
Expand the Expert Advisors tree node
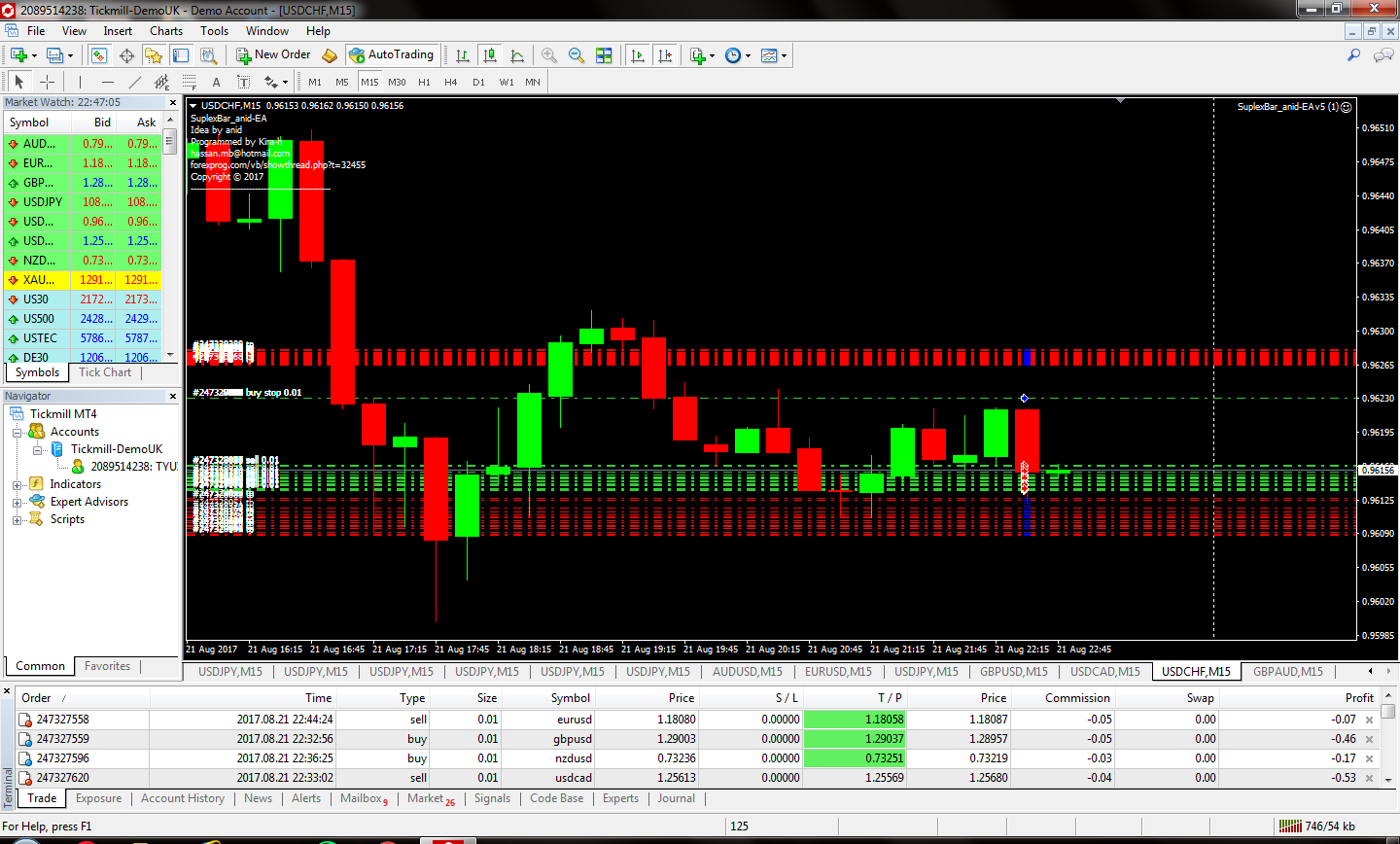[x=17, y=503]
